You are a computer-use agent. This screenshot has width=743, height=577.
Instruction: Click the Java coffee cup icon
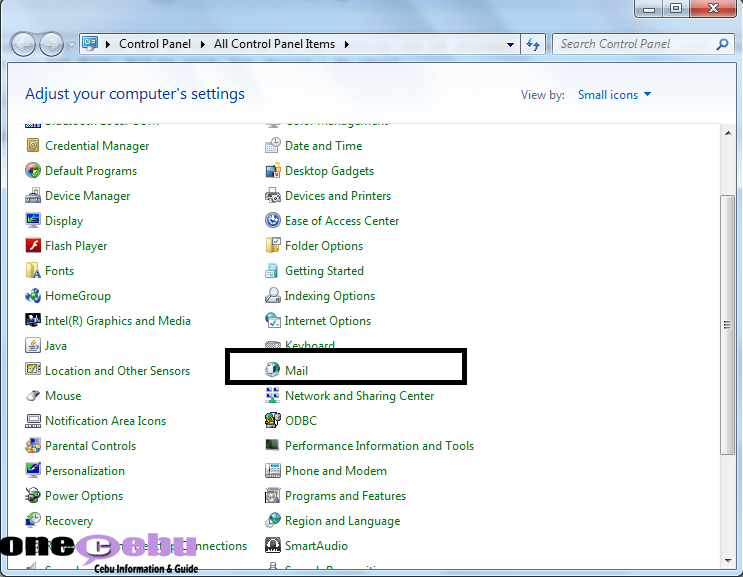(33, 345)
